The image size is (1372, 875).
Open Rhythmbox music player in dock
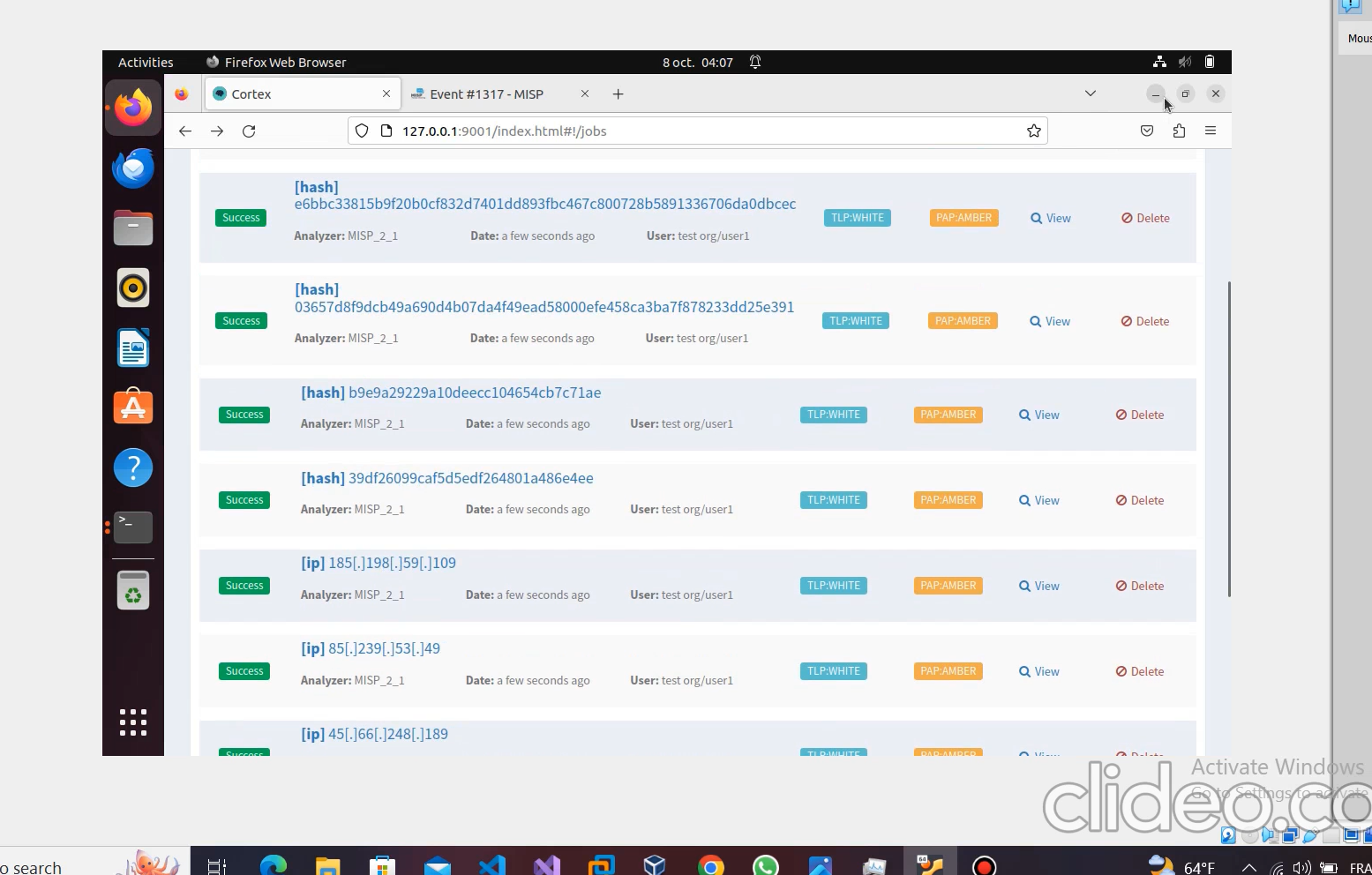[133, 288]
